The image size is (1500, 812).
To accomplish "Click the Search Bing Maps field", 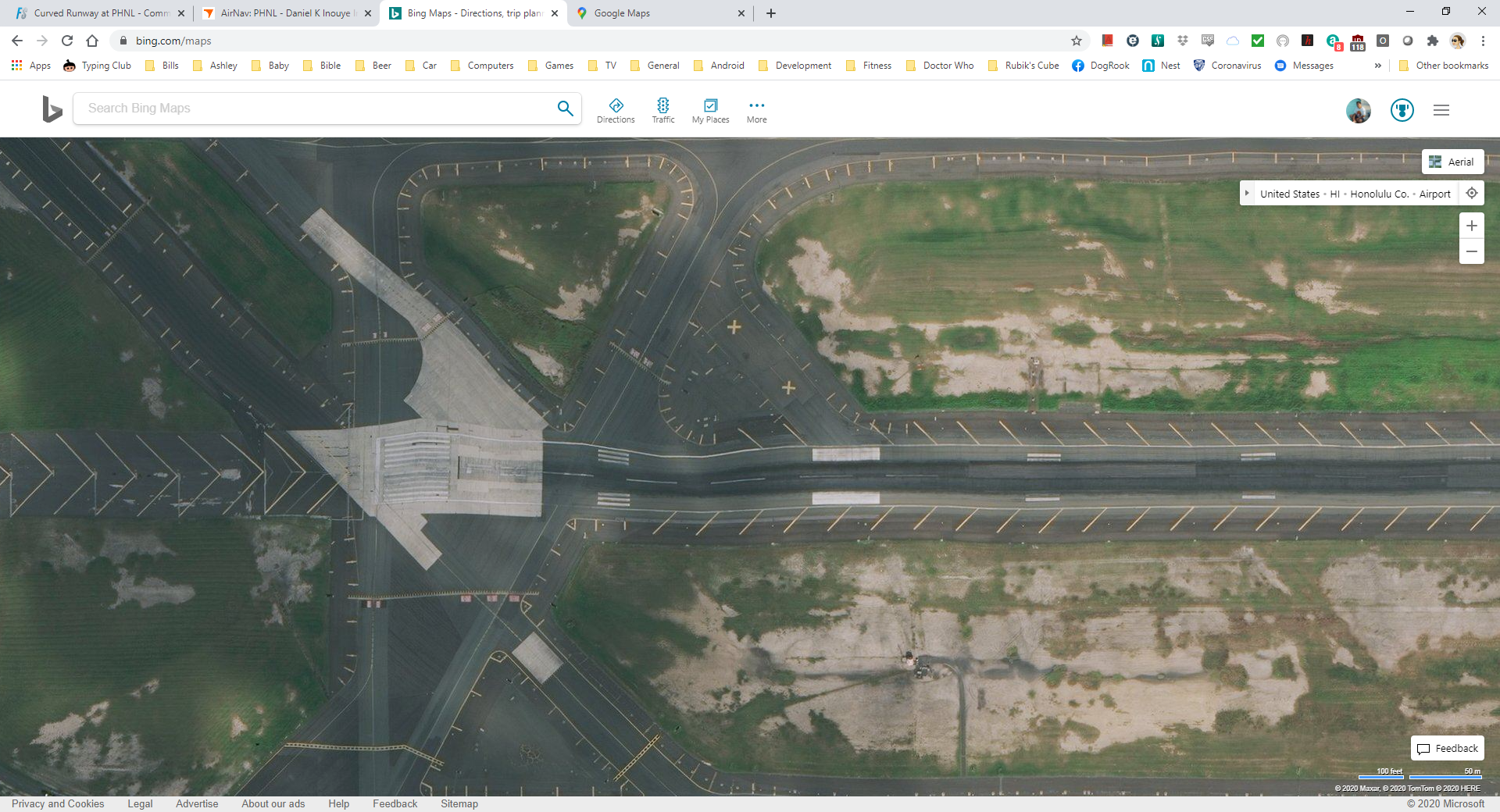I will pos(312,109).
